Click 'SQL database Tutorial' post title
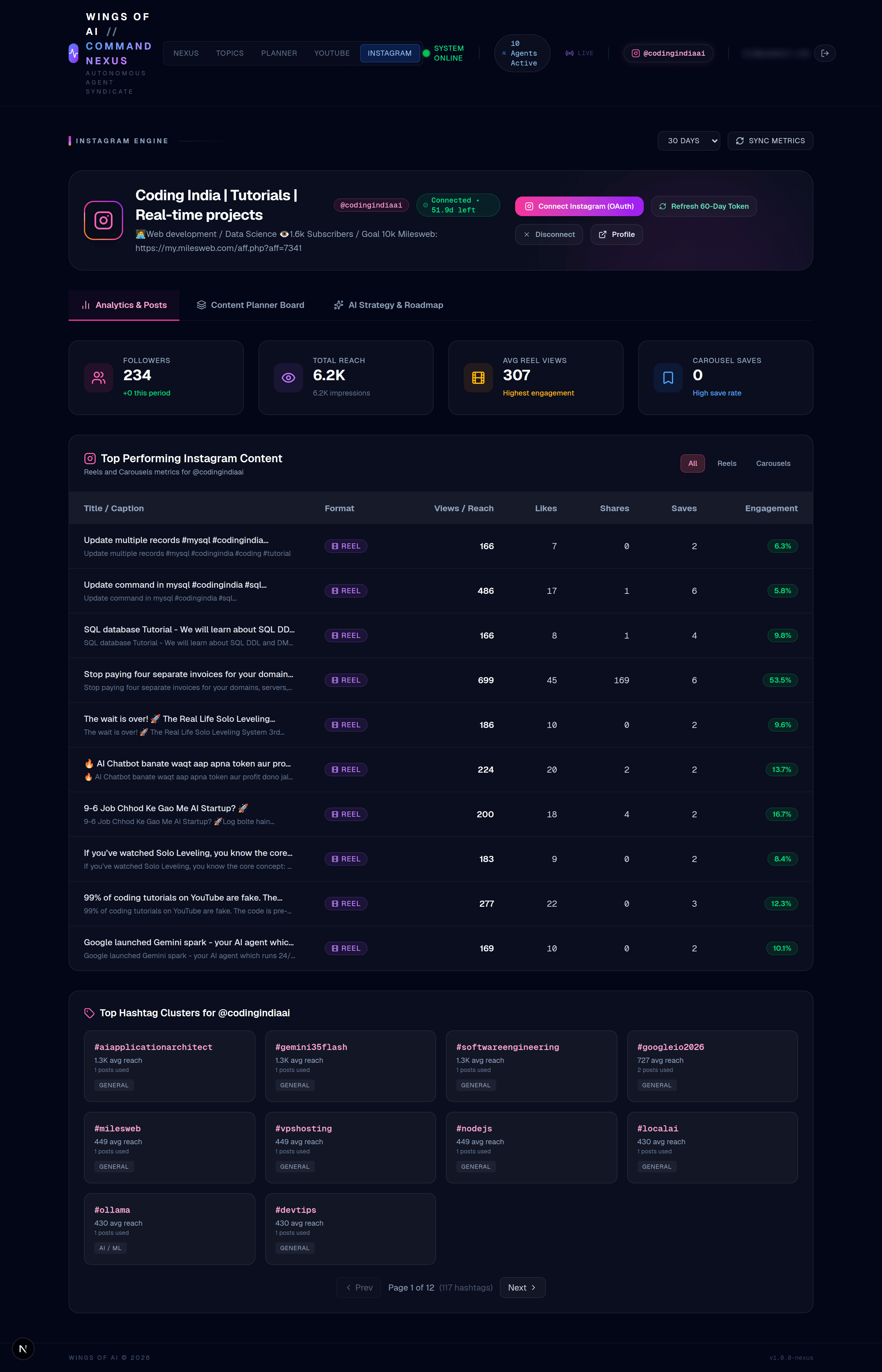The image size is (882, 1372). pos(189,630)
